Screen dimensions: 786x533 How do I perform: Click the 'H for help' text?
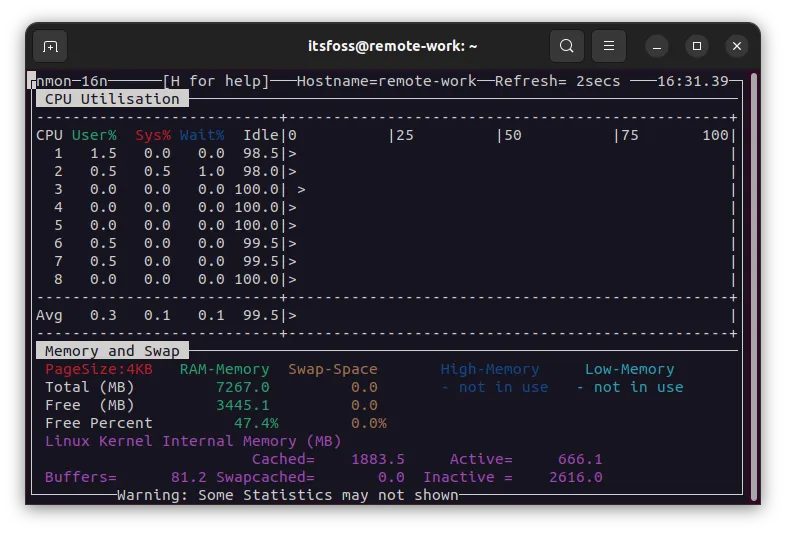click(216, 81)
